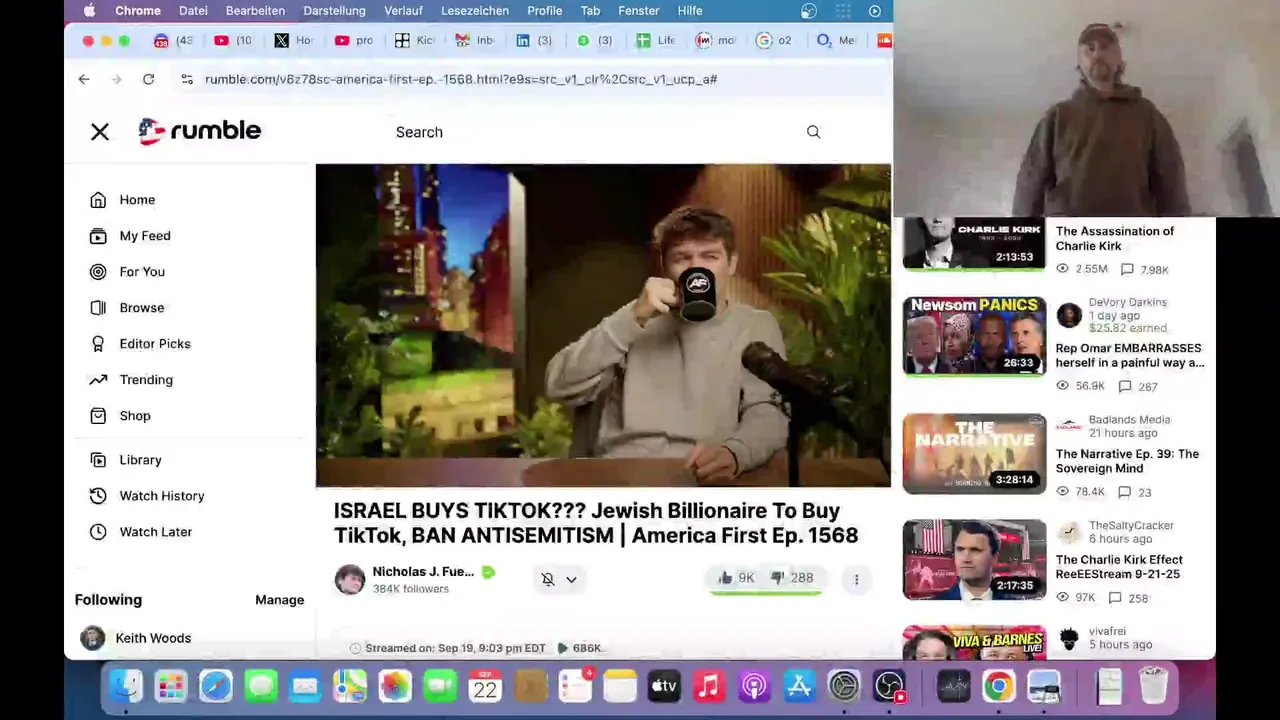1280x720 pixels.
Task: Click the Chrome address bar URL
Action: click(461, 79)
